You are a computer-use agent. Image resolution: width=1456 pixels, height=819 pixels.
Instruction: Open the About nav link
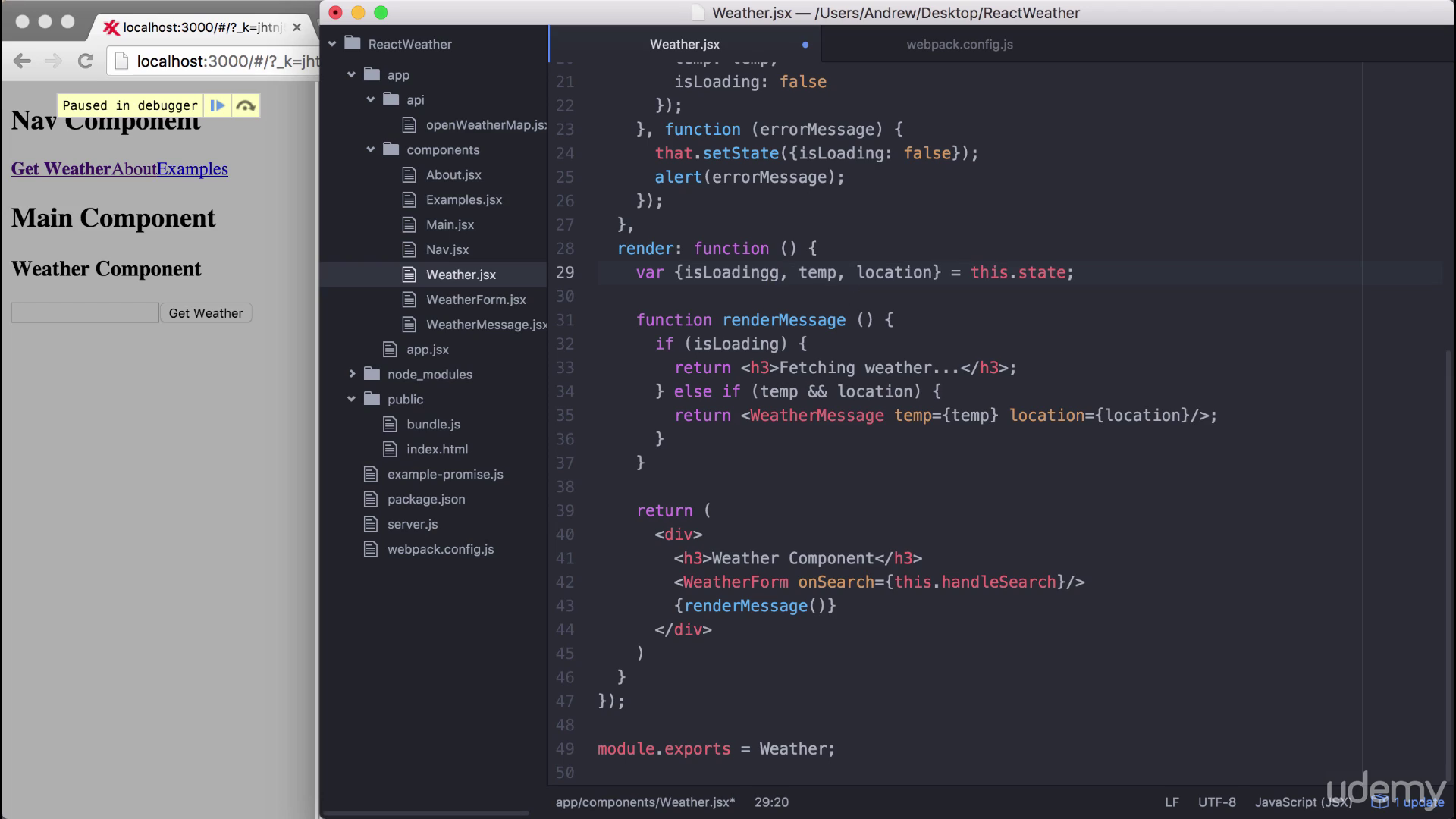click(134, 169)
